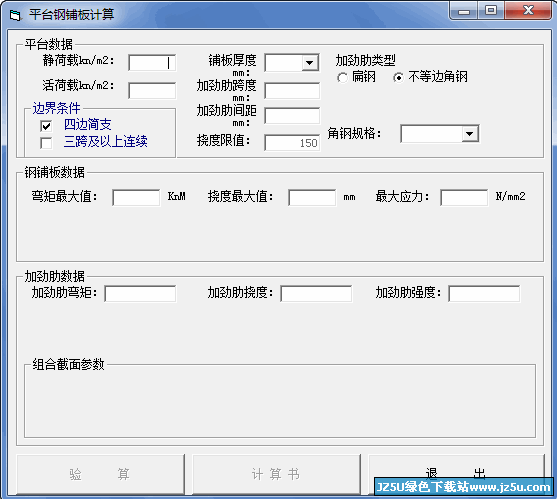Click the 加劲肋类型 label
This screenshot has height=499, width=557.
[366, 61]
